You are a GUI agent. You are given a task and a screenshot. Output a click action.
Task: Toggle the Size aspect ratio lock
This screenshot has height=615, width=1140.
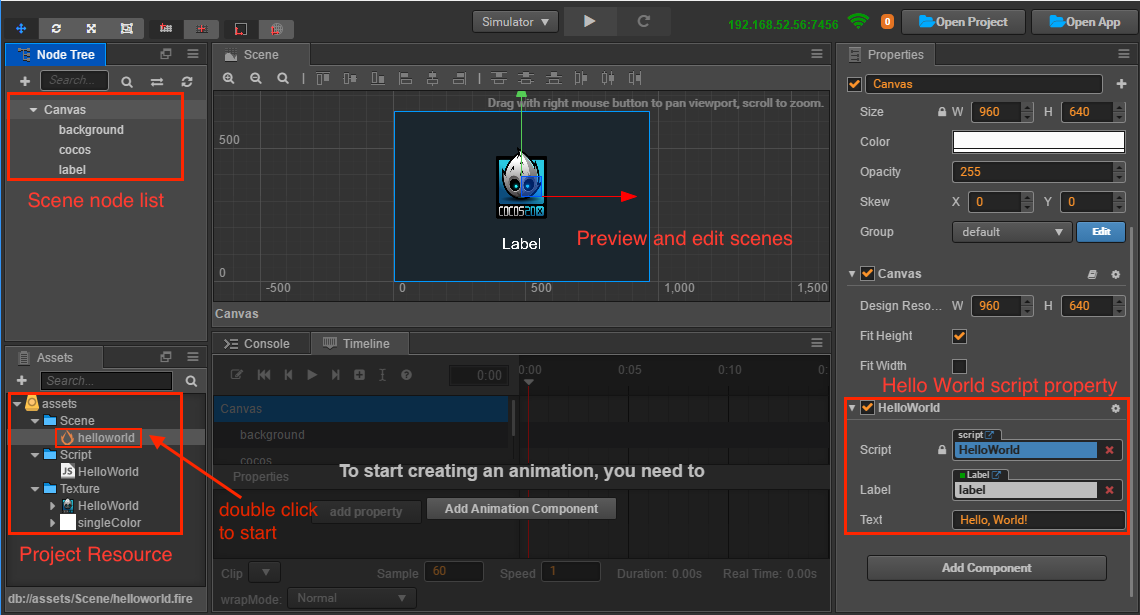pos(942,112)
